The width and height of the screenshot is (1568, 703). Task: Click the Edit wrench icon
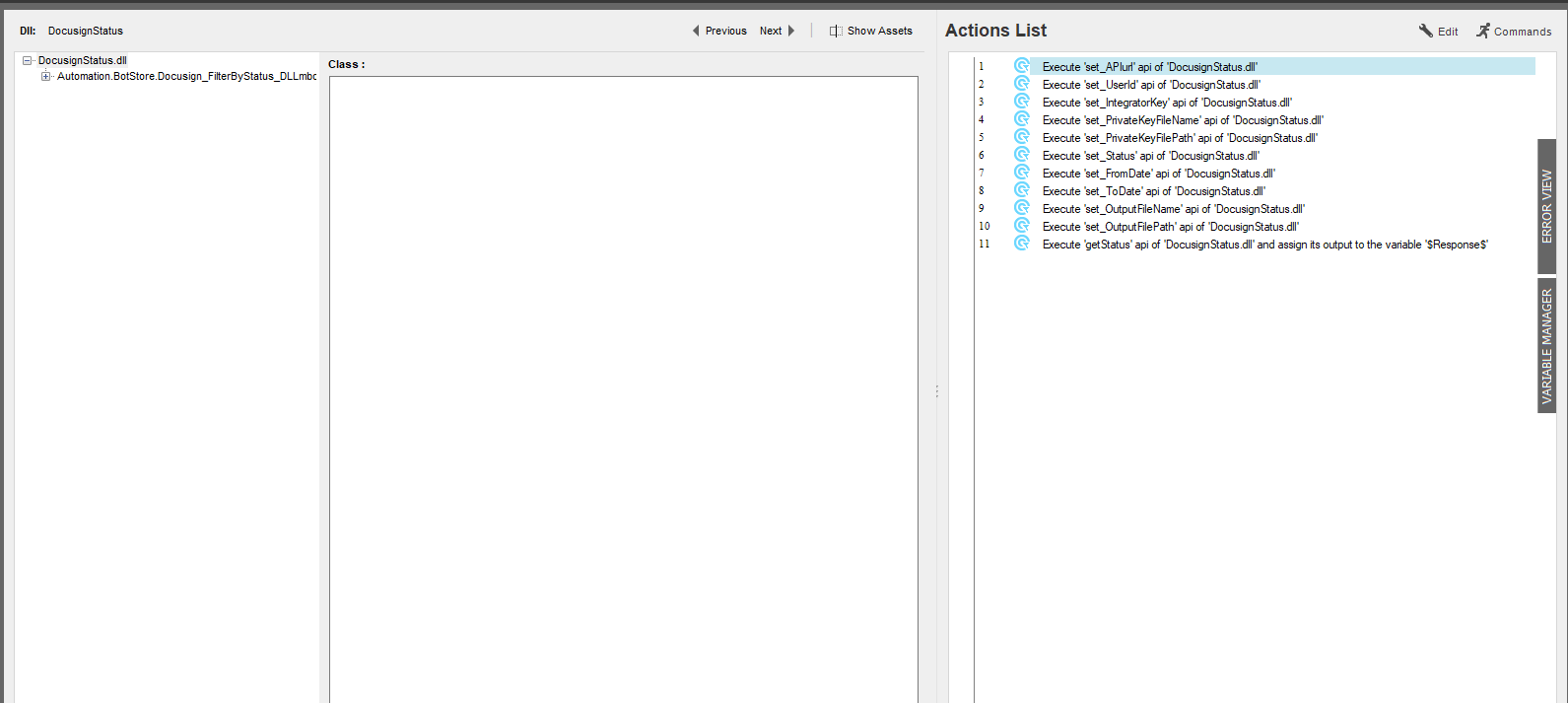[1426, 31]
